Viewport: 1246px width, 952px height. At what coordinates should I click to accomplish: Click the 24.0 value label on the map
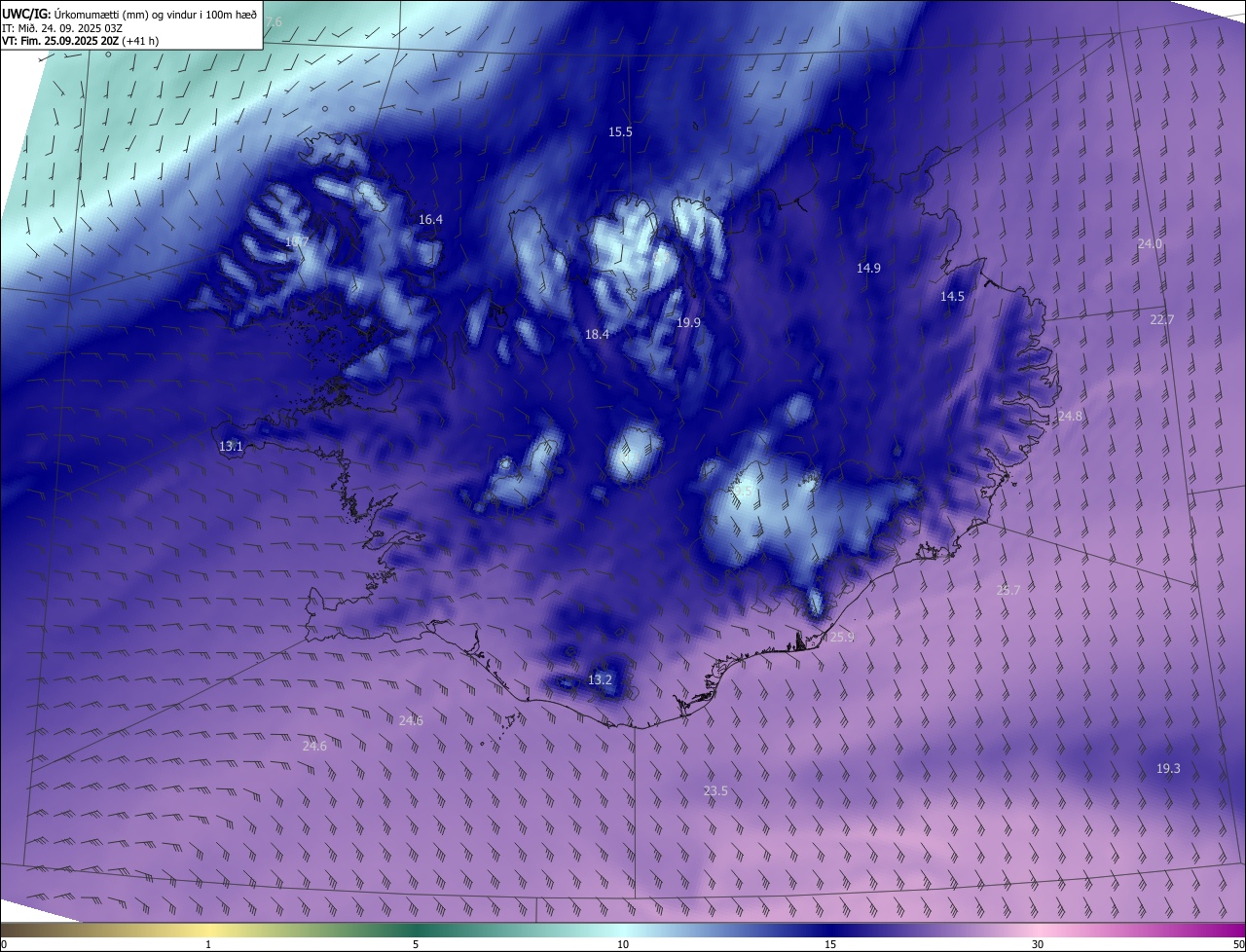(x=1150, y=243)
